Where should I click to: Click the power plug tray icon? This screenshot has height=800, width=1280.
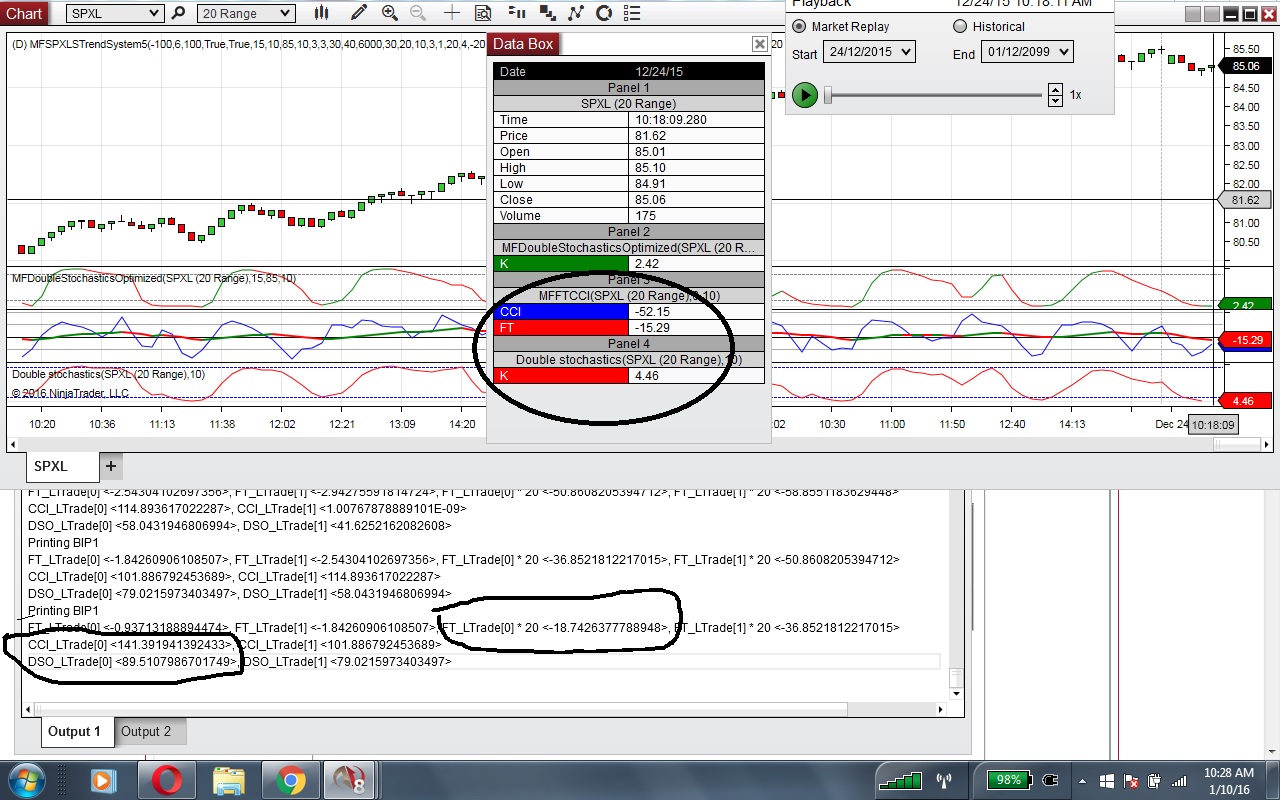1050,780
